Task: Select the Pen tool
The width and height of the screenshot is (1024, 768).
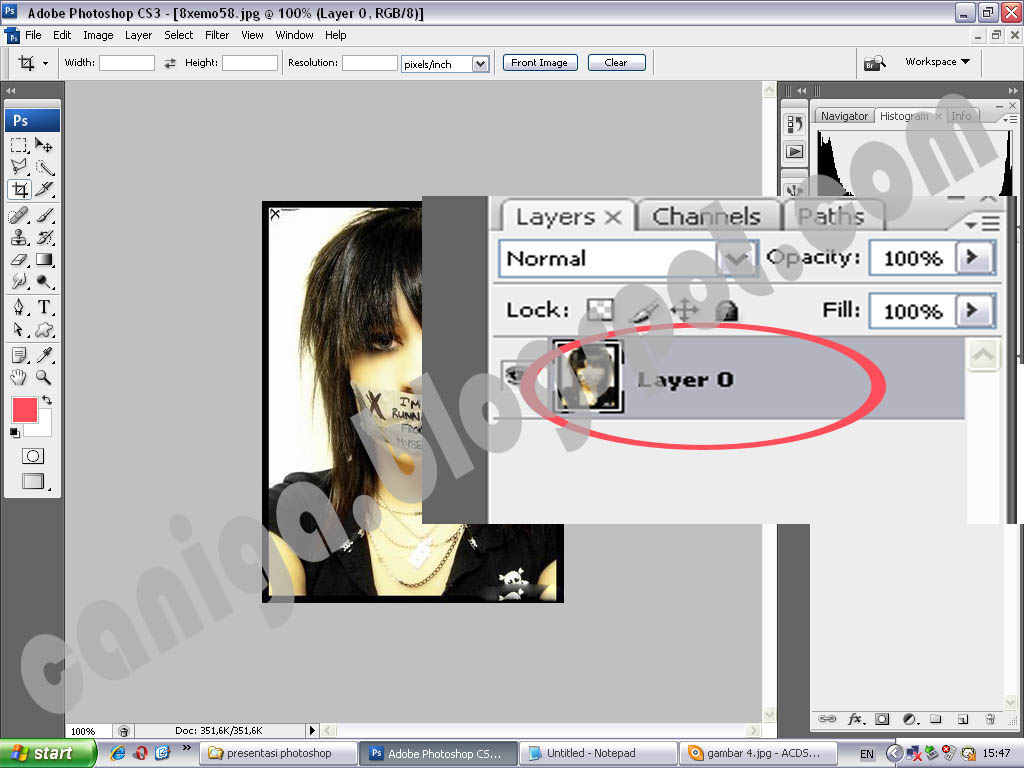Action: click(x=20, y=306)
